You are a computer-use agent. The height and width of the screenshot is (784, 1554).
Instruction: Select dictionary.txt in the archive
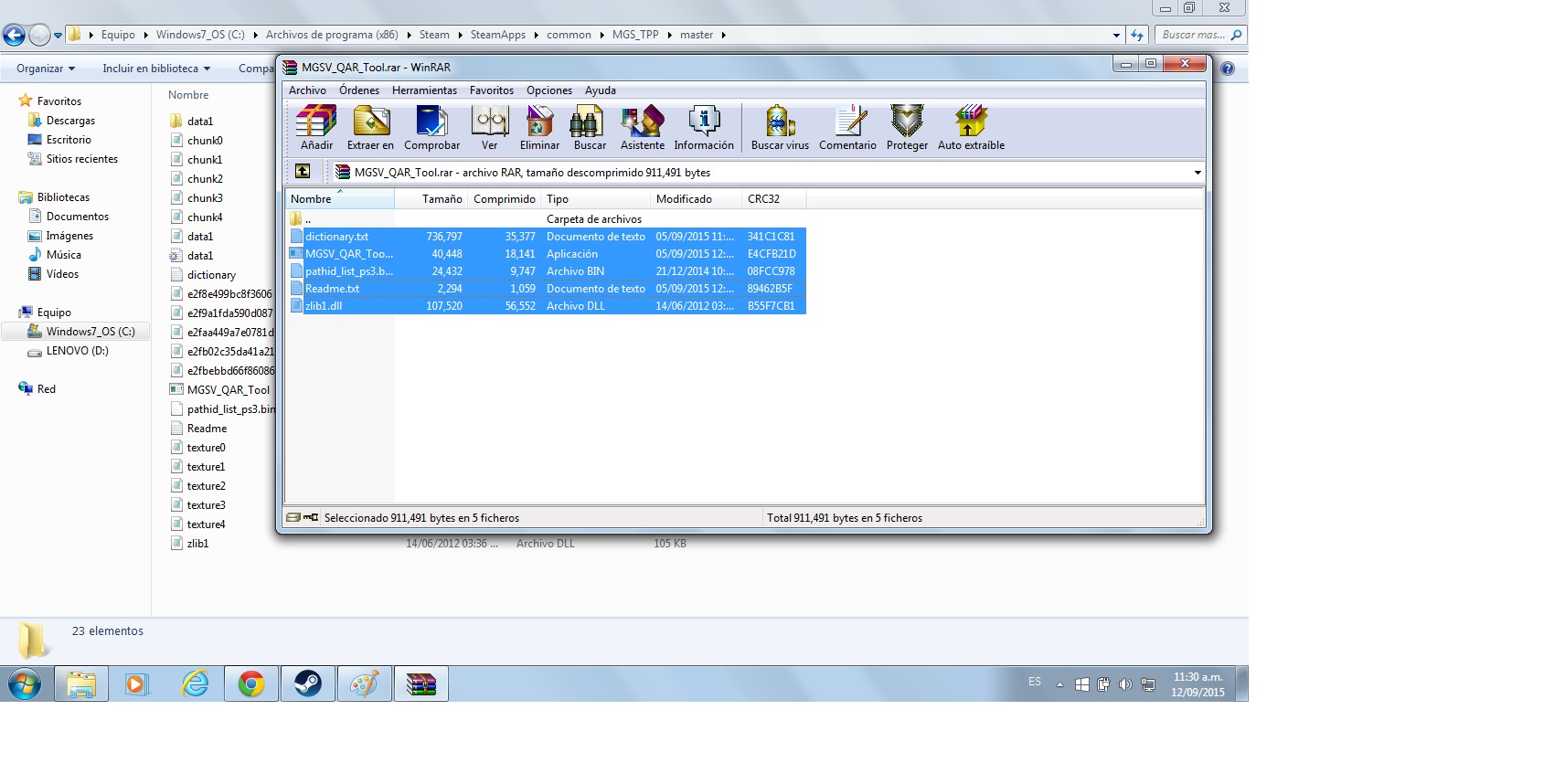coord(337,237)
